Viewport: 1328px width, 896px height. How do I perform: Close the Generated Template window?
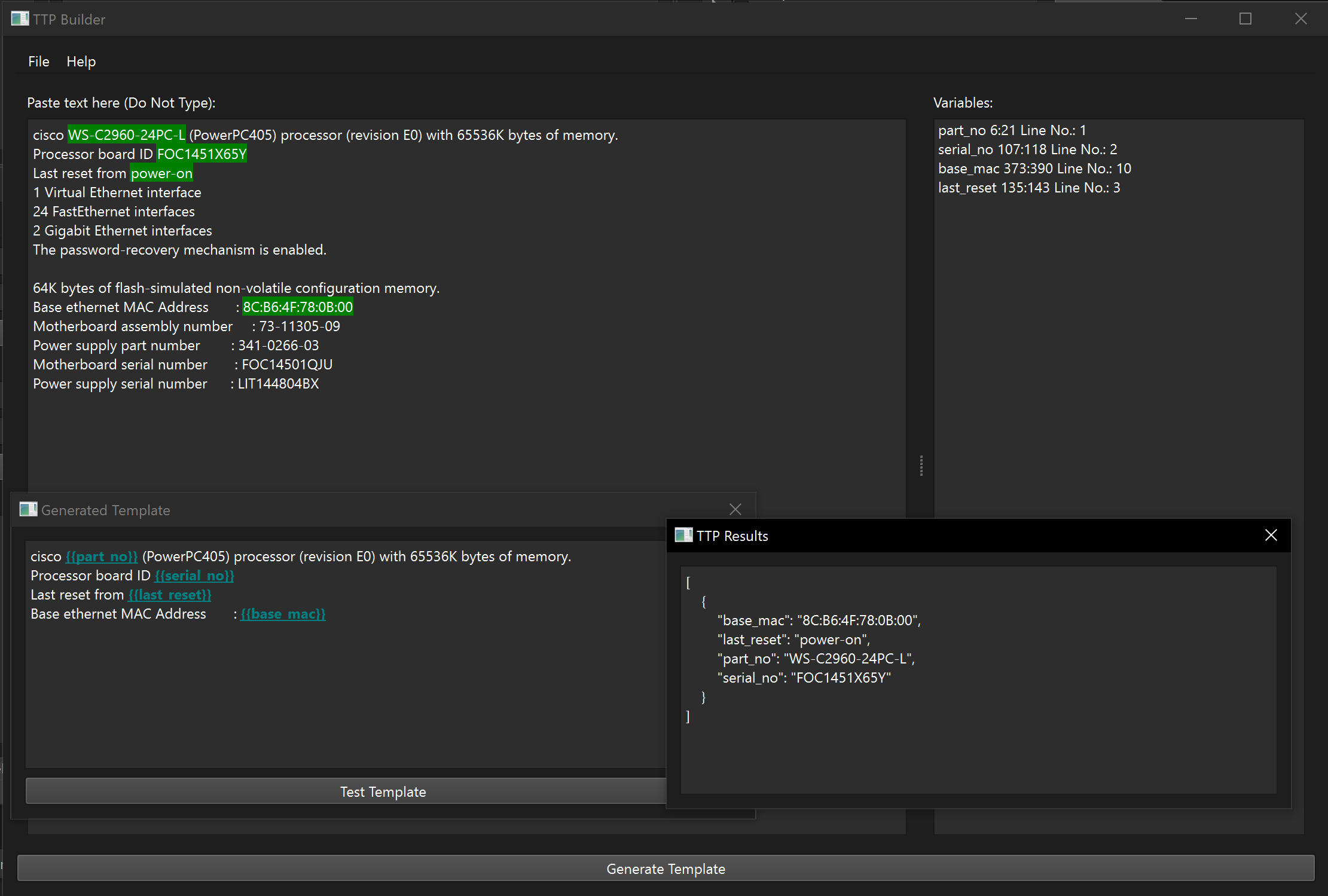click(735, 509)
